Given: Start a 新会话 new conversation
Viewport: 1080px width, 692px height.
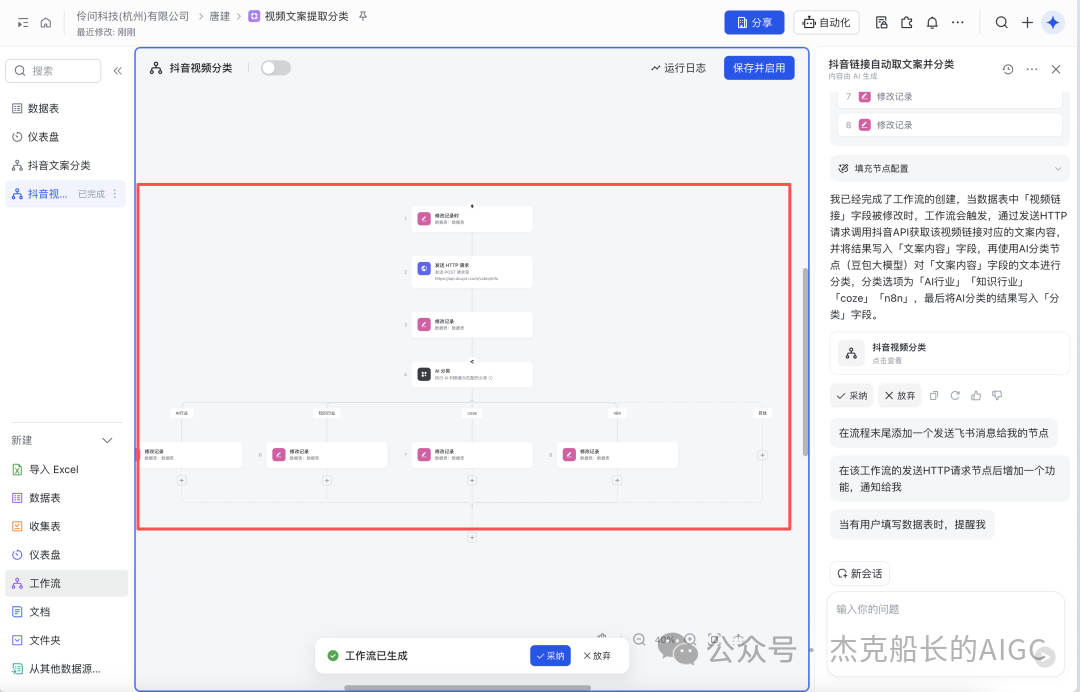Looking at the screenshot, I should pyautogui.click(x=860, y=574).
